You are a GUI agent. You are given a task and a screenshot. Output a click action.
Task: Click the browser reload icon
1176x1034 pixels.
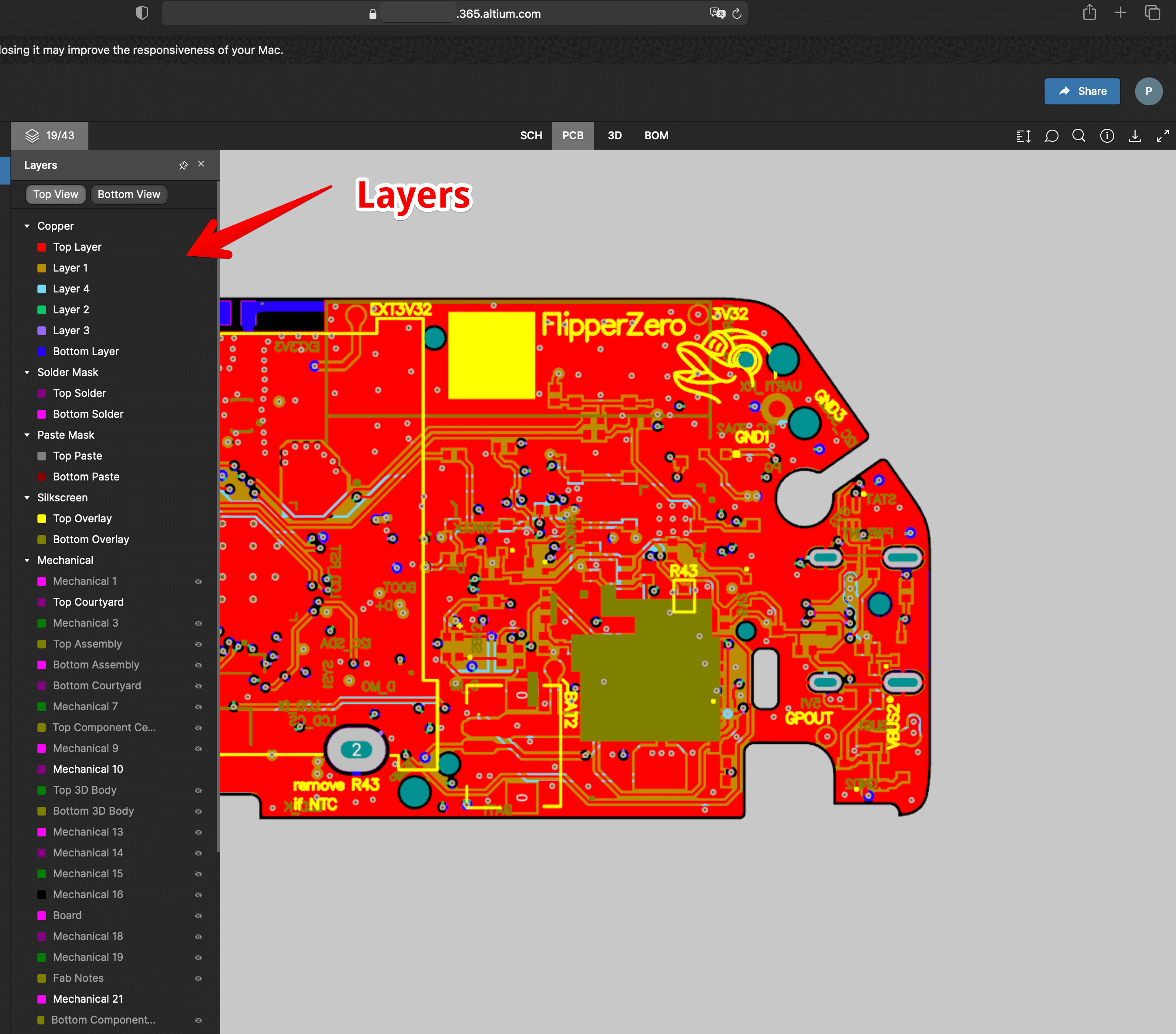pyautogui.click(x=737, y=13)
